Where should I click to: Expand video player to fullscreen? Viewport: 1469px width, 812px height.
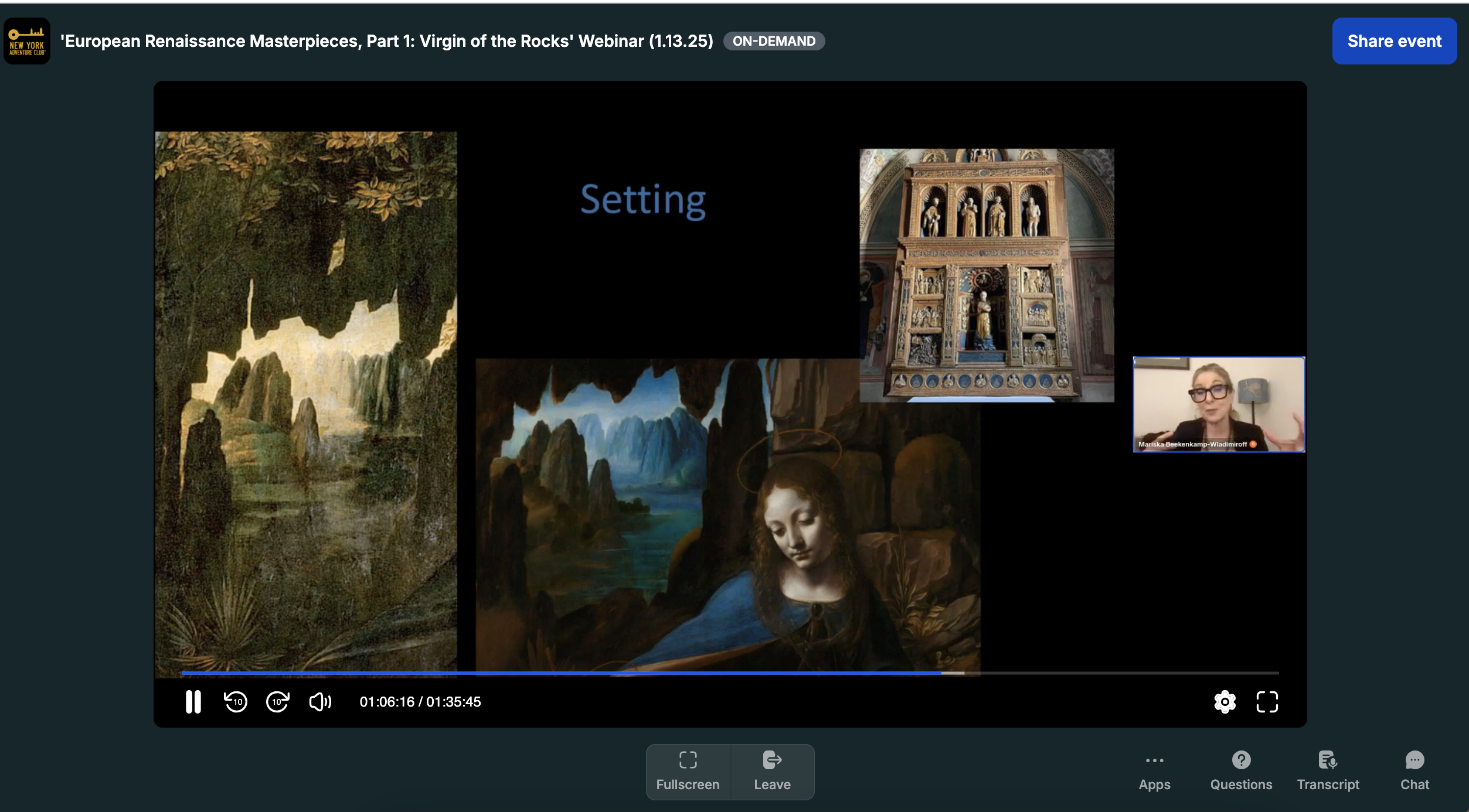coord(1267,701)
